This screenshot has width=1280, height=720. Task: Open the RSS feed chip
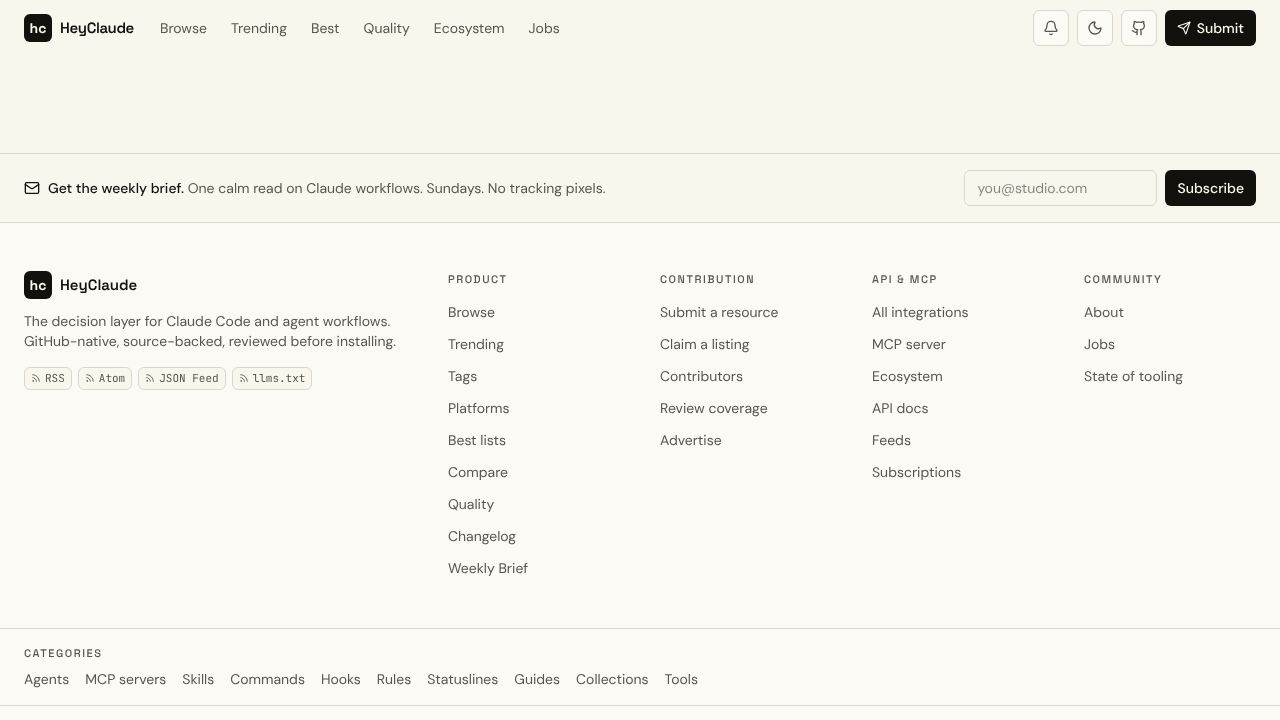pos(48,378)
